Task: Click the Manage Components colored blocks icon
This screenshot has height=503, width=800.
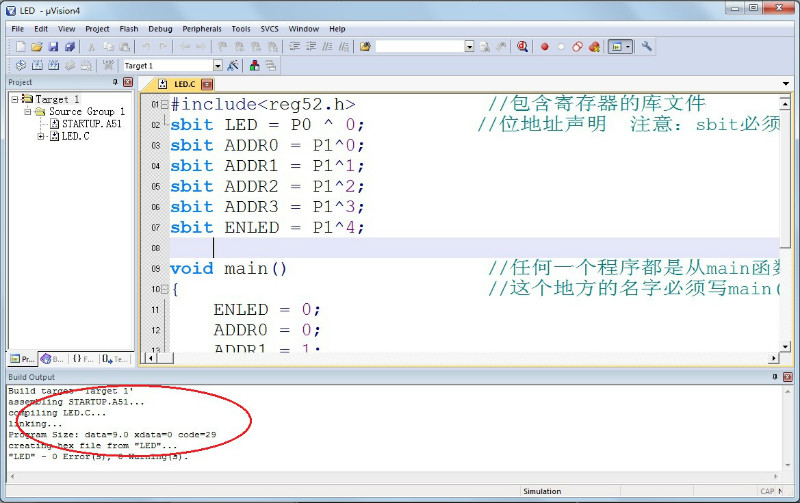Action: click(255, 65)
